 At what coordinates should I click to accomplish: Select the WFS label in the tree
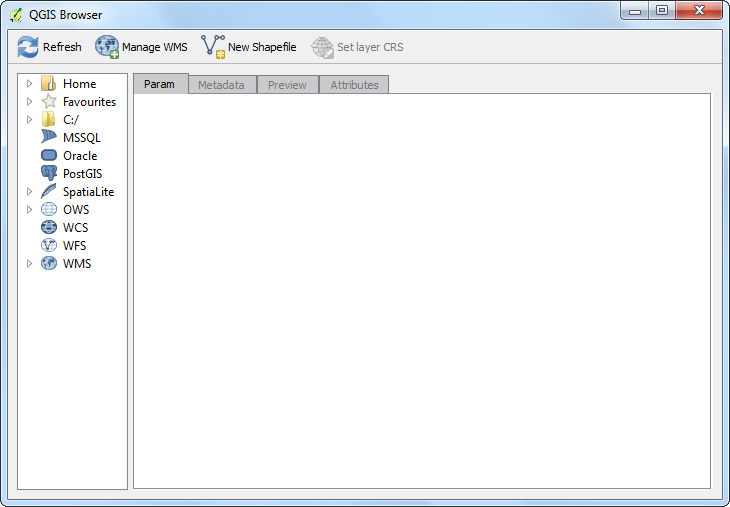[x=74, y=245]
